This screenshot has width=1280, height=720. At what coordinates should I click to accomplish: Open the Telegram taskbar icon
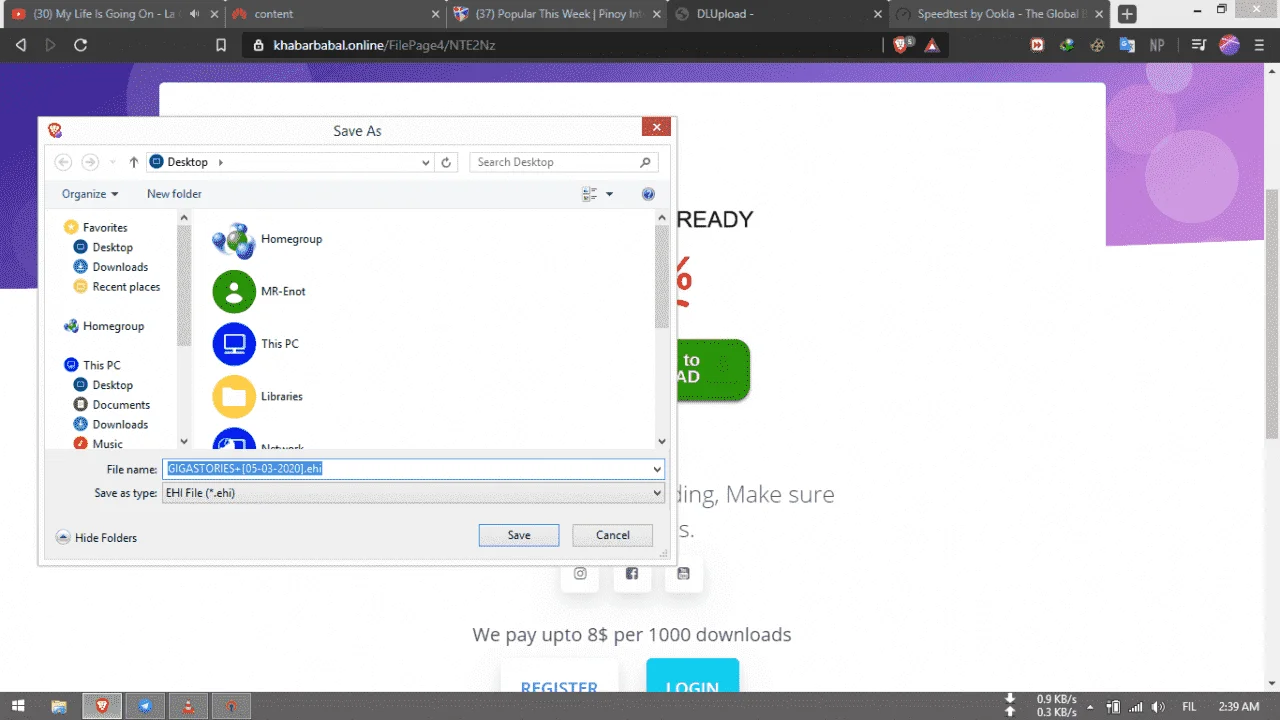coord(146,706)
